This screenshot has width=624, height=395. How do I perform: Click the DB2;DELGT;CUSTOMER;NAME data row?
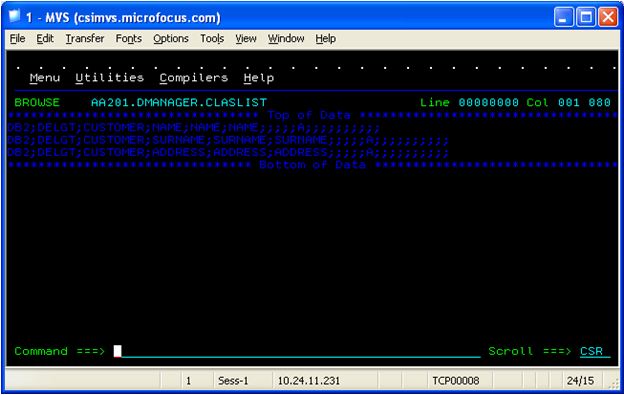[x=194, y=128]
